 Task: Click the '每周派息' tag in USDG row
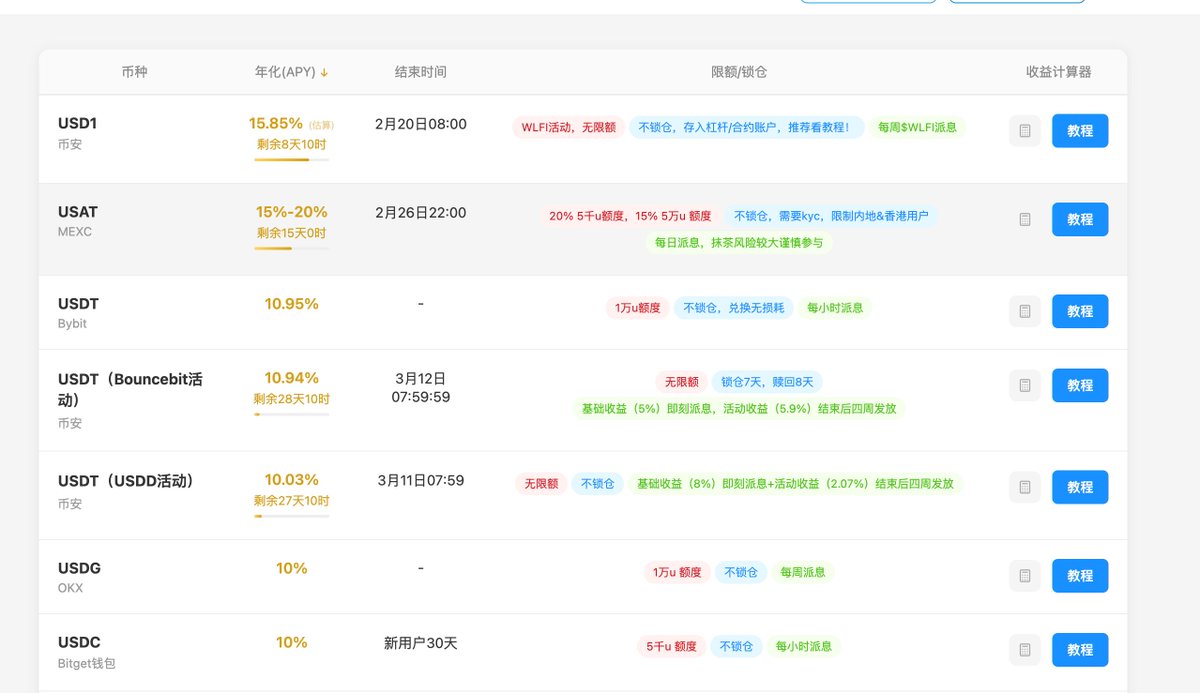(803, 572)
